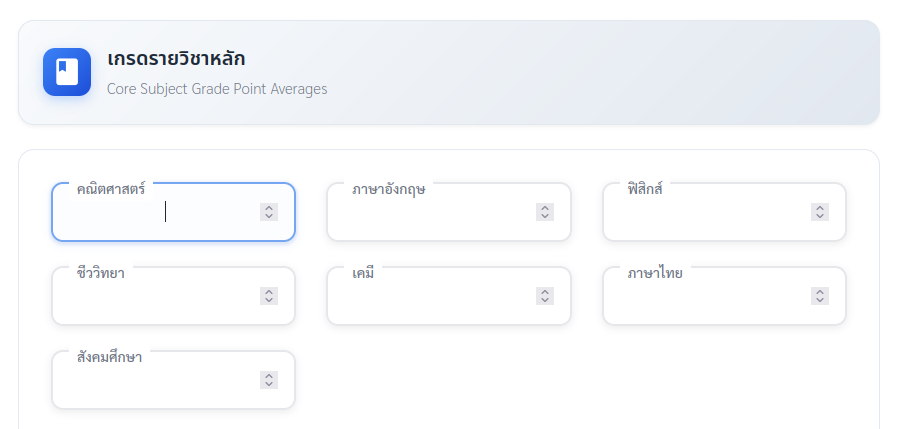903x429 pixels.
Task: Click into the ชีววิทยา grade field
Action: [x=155, y=296]
